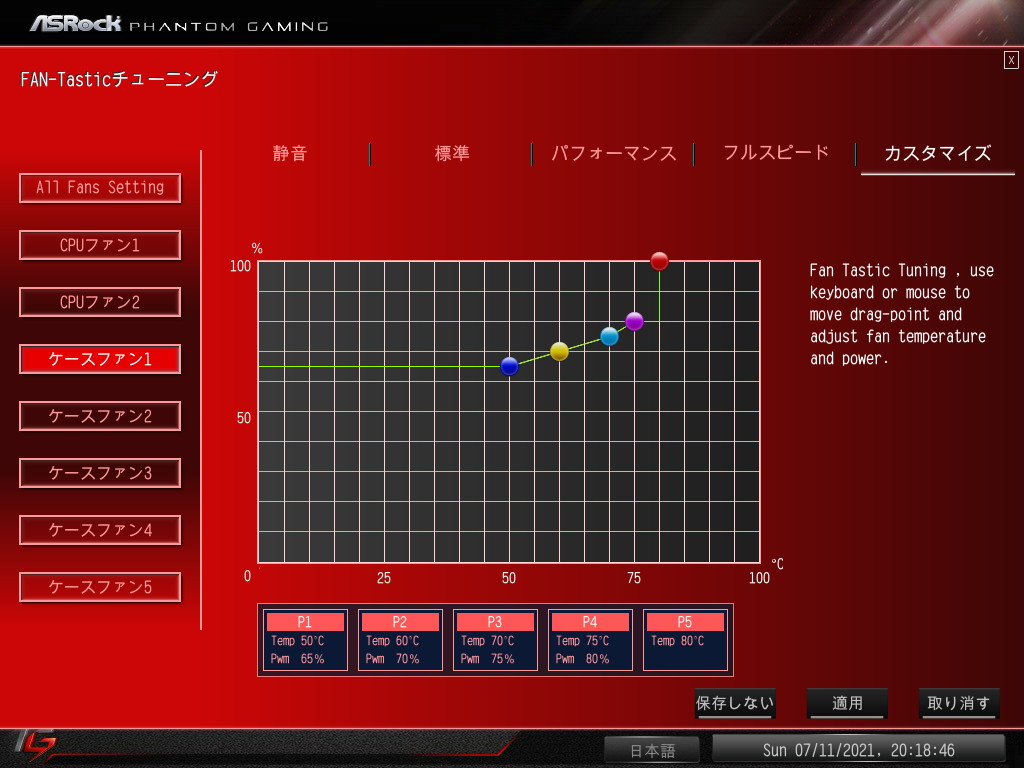Viewport: 1024px width, 768px height.
Task: Select the P2 point info box
Action: point(400,640)
